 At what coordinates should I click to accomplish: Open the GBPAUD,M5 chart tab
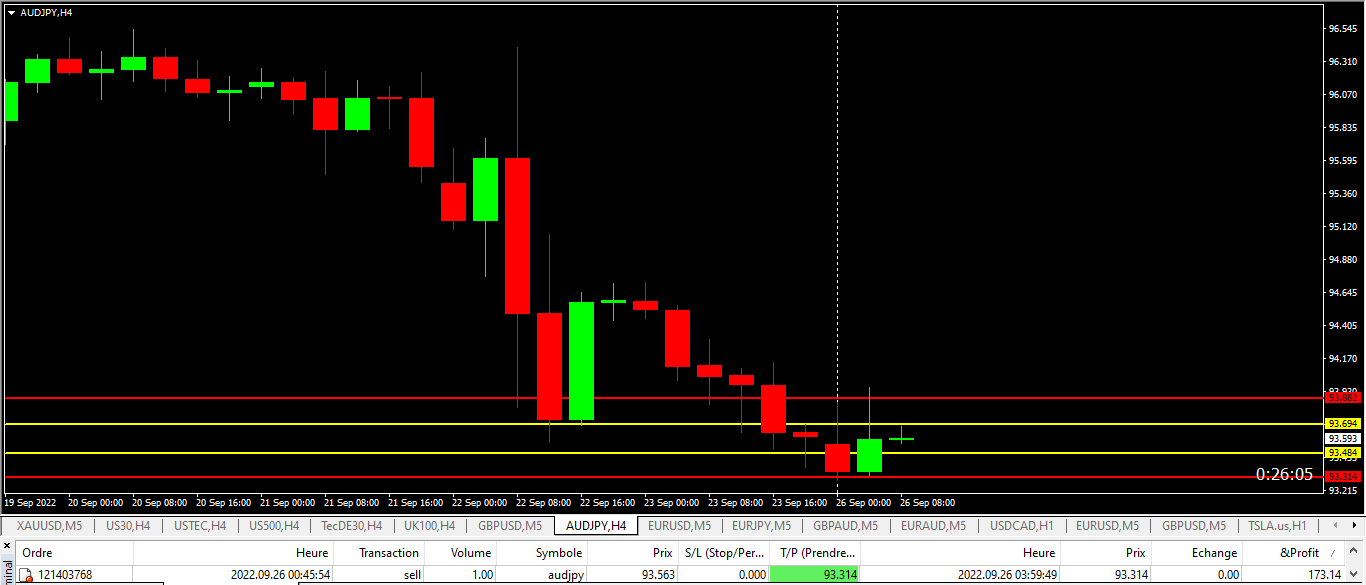click(845, 525)
